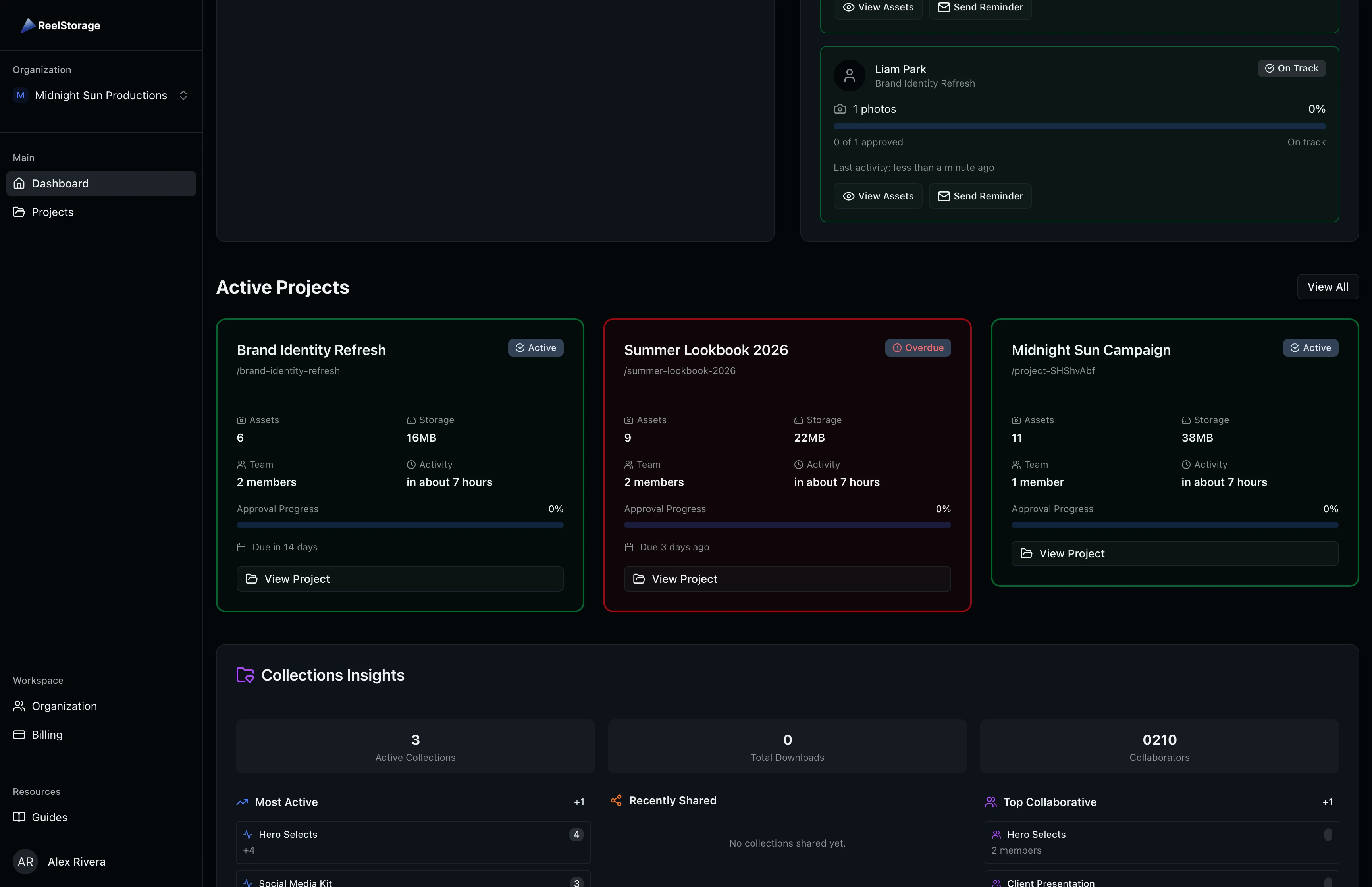Toggle the Overdue badge on Summer Lookbook 2026
Screen dimensions: 1372x887
[x=918, y=348]
